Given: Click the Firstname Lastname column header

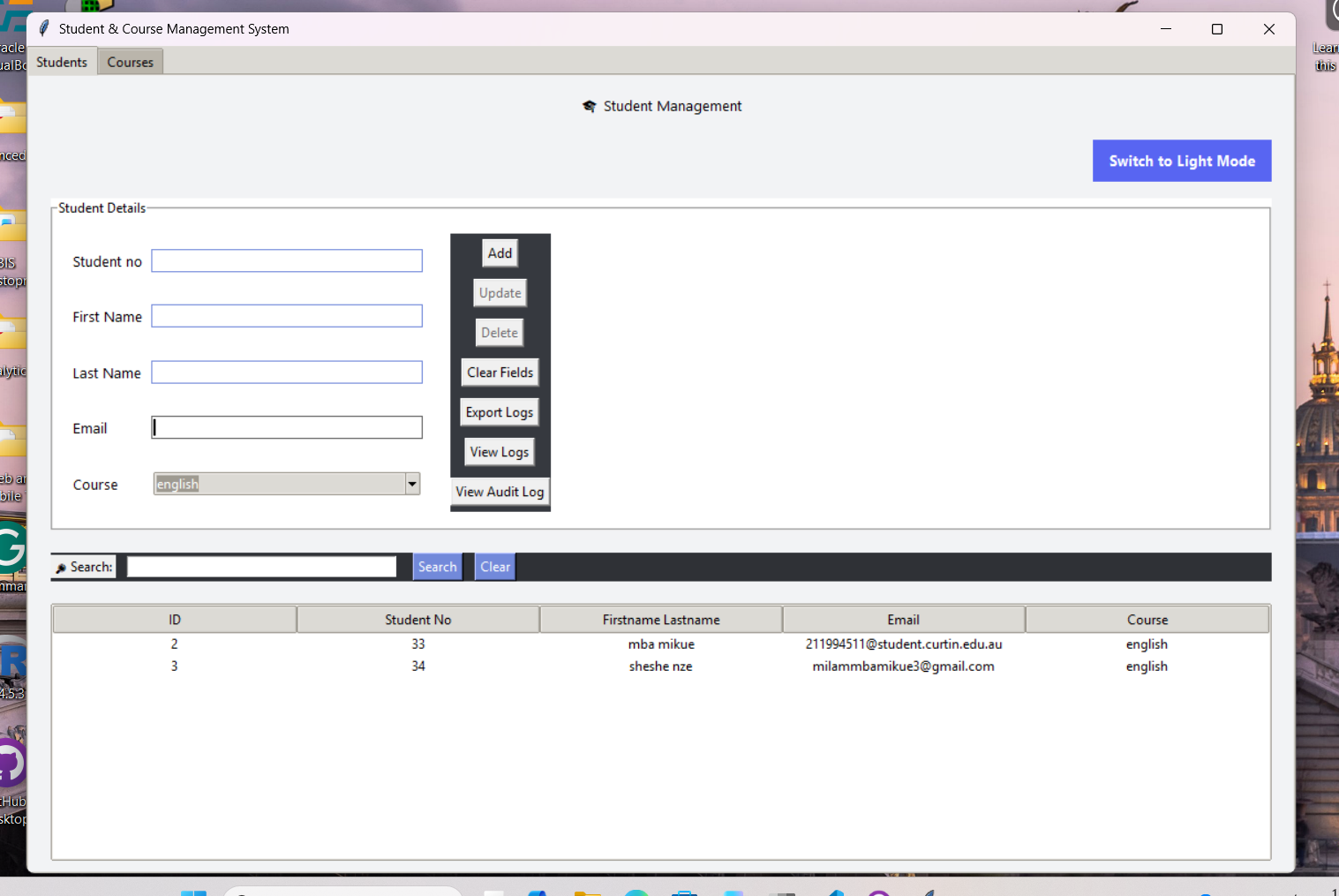Looking at the screenshot, I should [x=661, y=620].
